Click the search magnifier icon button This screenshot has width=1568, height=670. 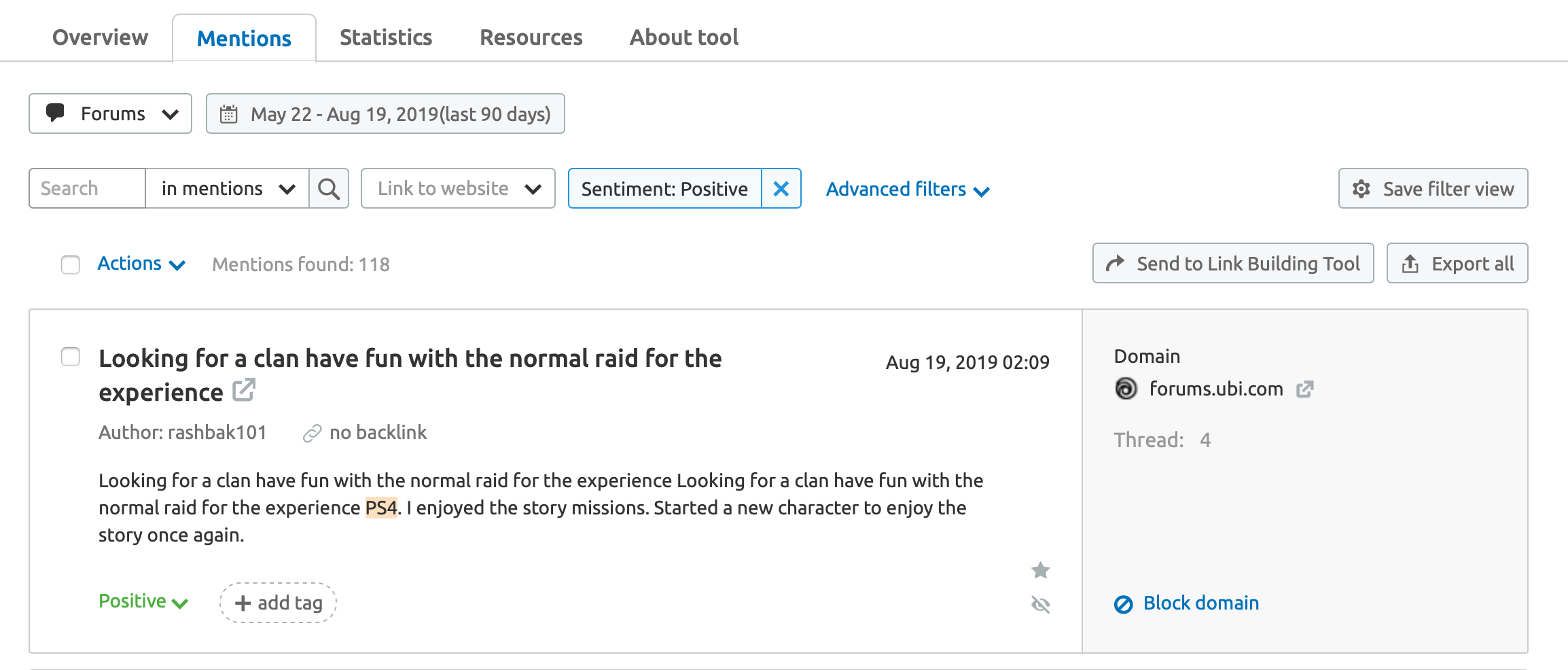[x=329, y=188]
